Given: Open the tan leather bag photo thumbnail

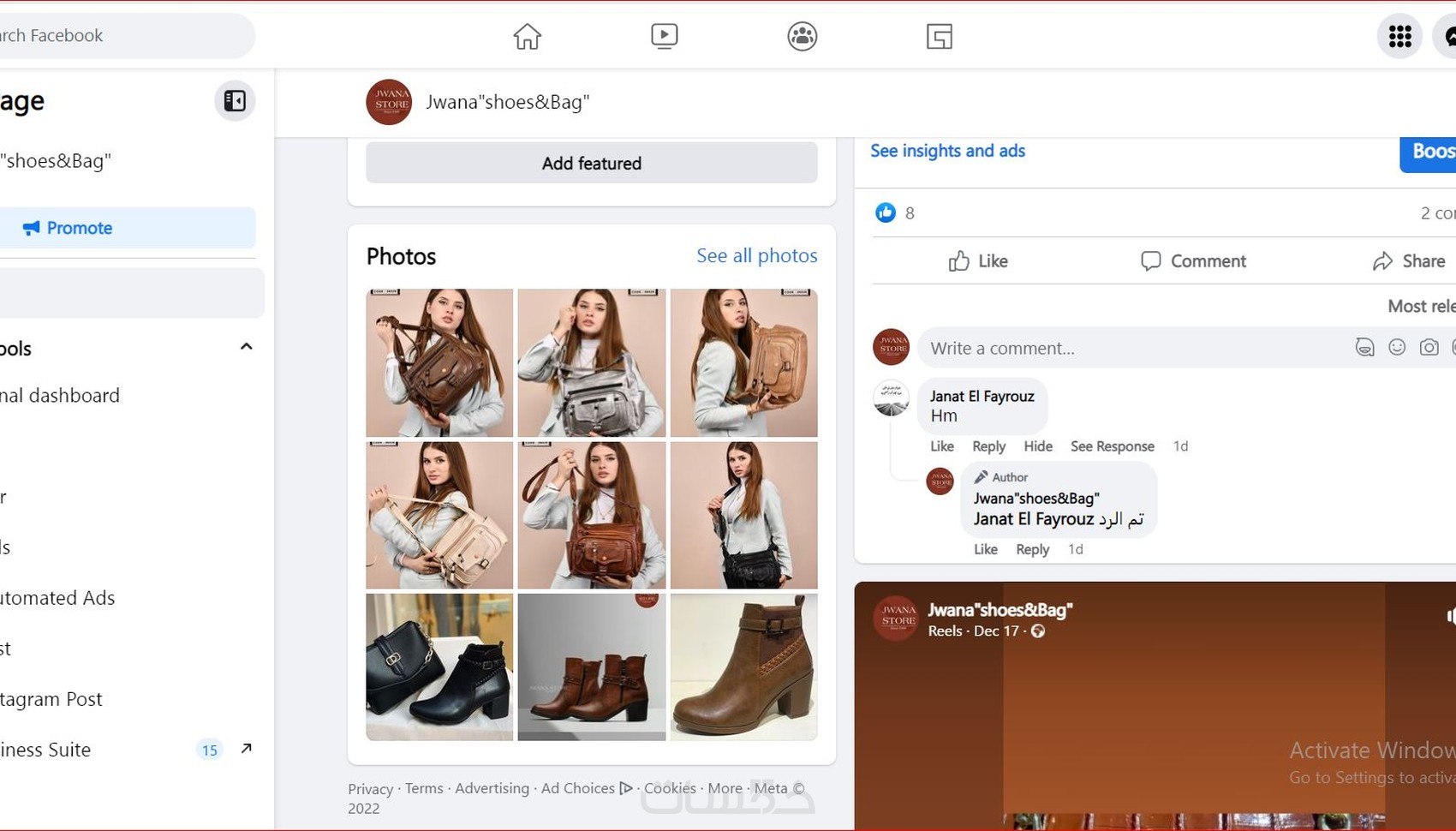Looking at the screenshot, I should tap(744, 363).
